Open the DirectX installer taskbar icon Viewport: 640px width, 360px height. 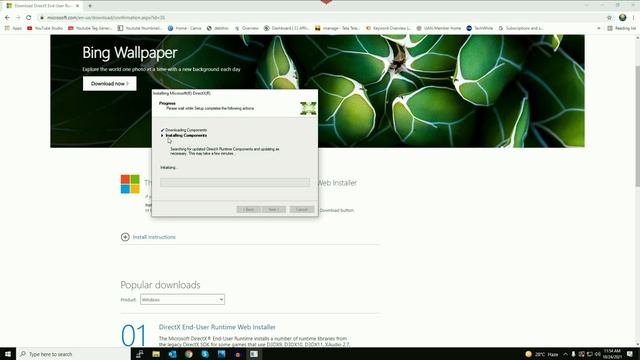click(x=254, y=354)
